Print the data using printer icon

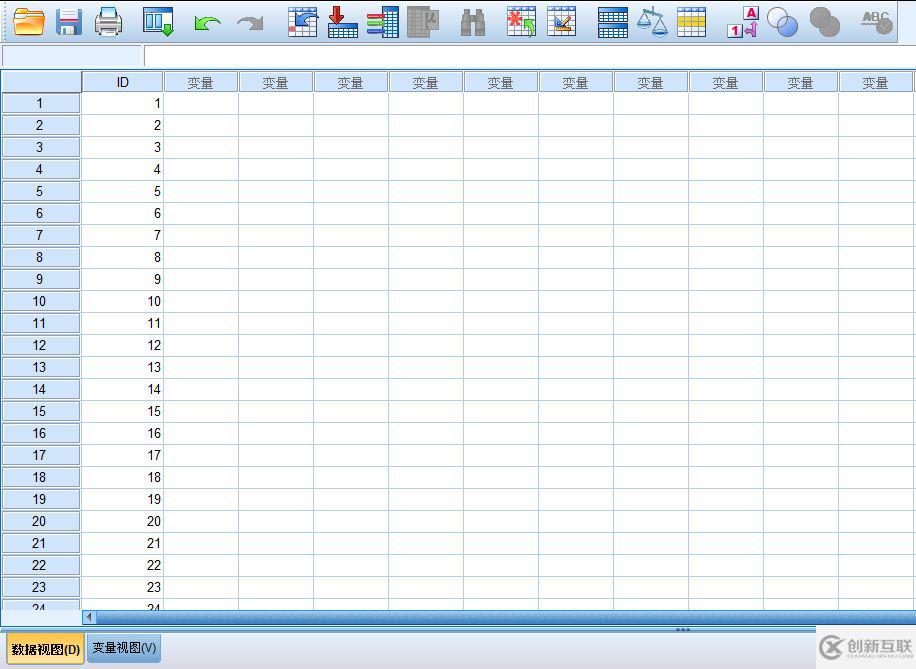tap(109, 22)
